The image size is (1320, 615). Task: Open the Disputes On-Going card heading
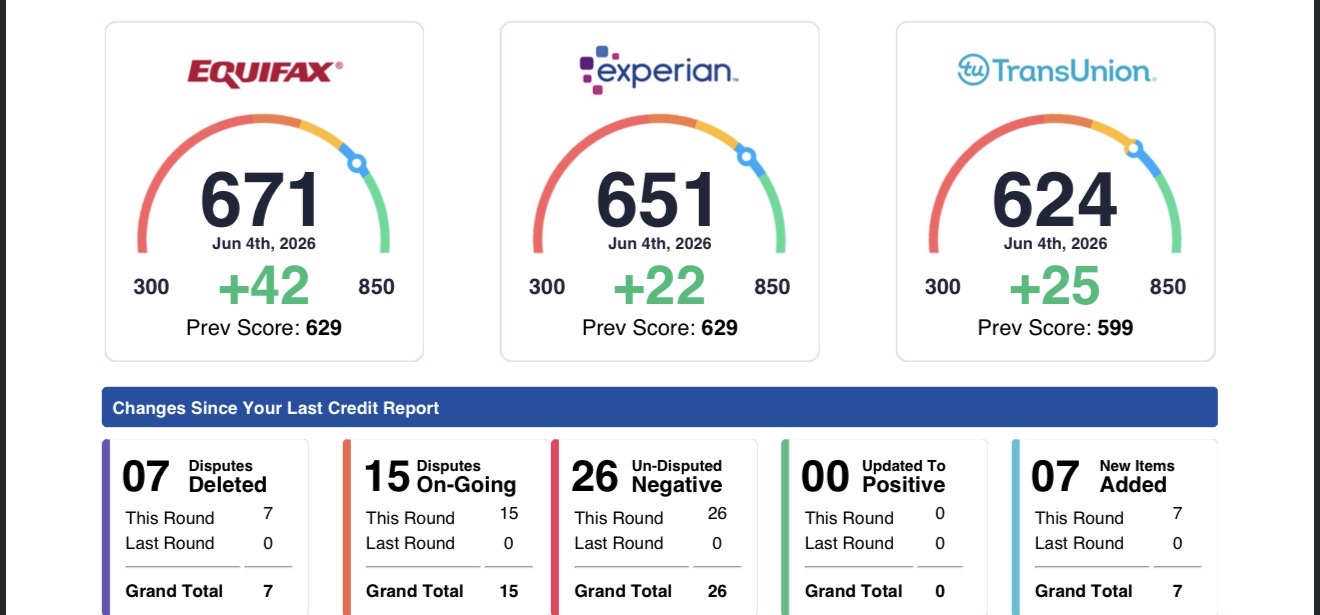pyautogui.click(x=466, y=476)
